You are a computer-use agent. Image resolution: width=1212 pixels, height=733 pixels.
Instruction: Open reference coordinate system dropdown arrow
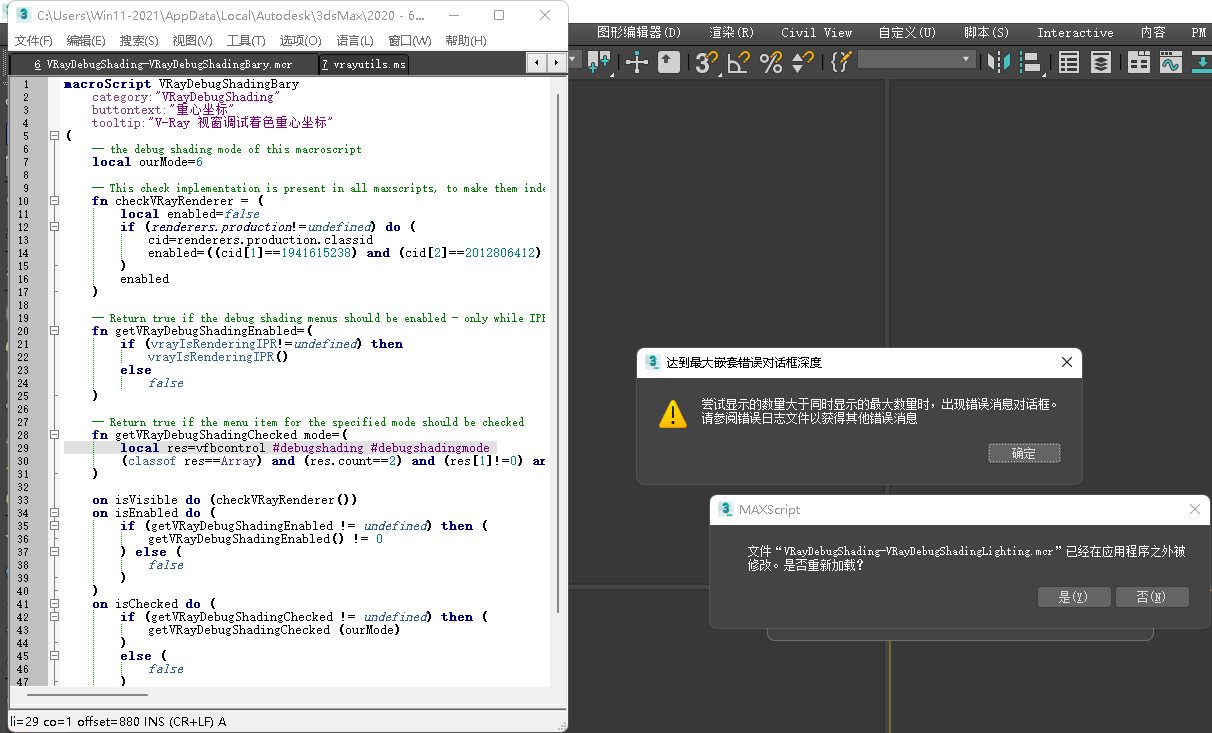click(x=573, y=60)
